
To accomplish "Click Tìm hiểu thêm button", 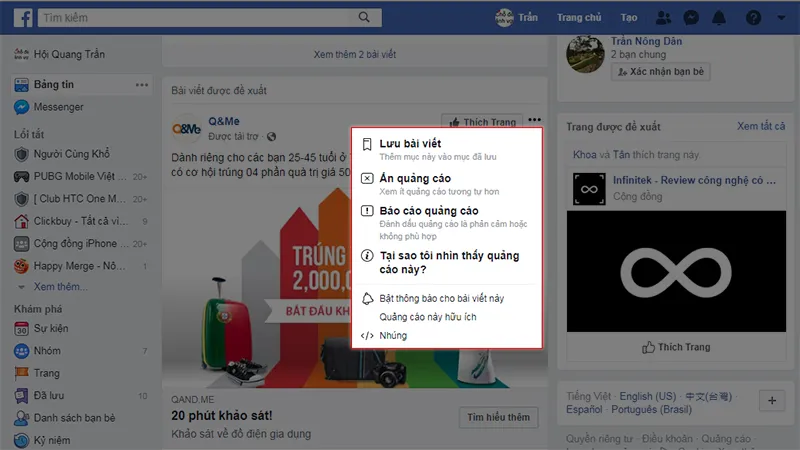I will click(498, 417).
